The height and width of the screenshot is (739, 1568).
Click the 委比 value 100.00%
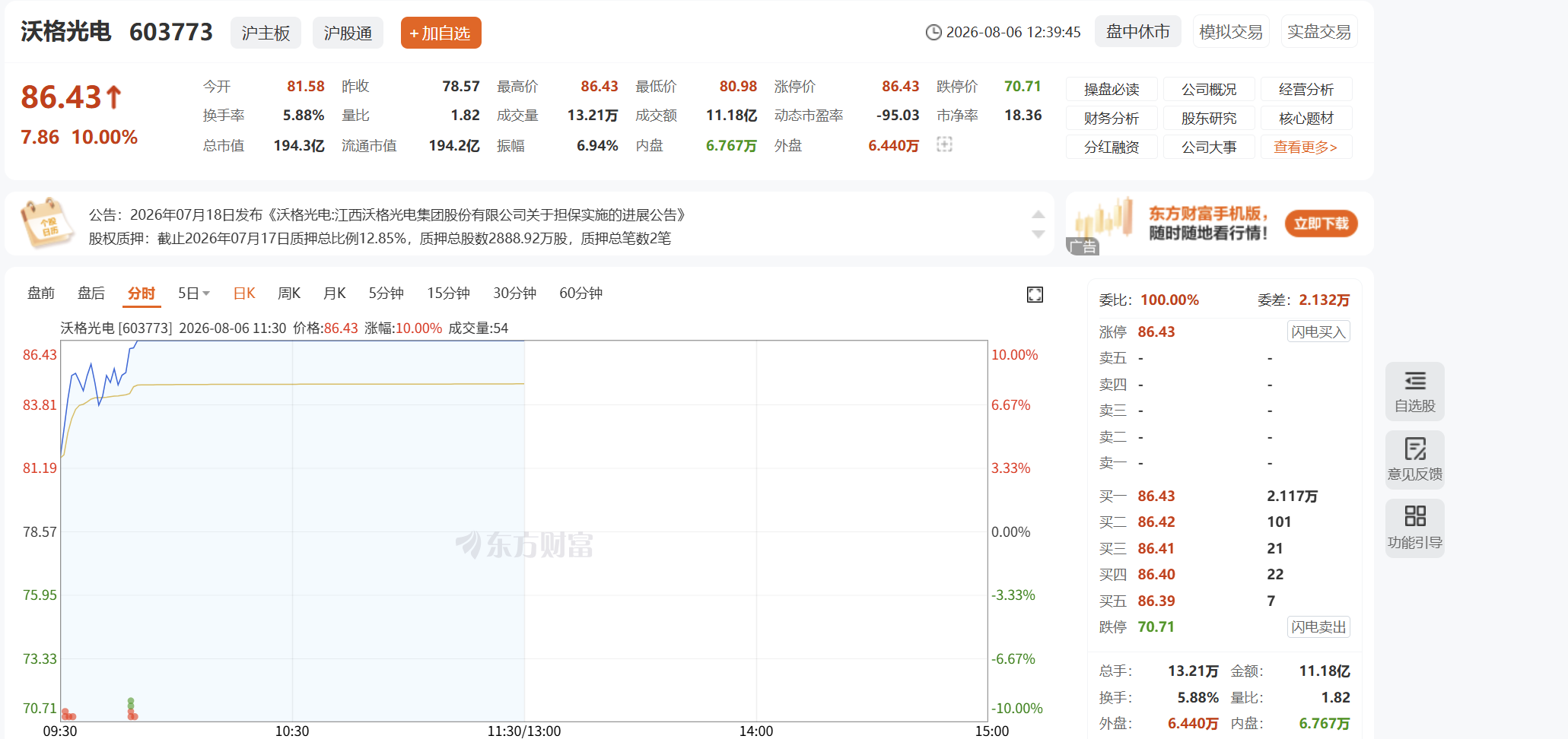coord(1169,300)
